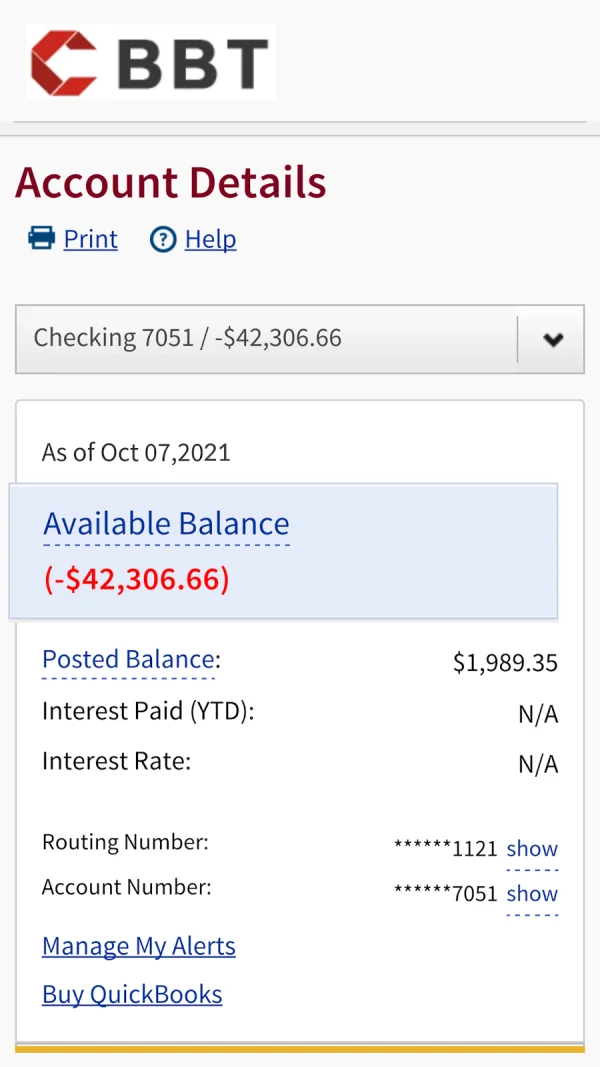
Task: Click the masked account number ending 7051
Action: click(446, 893)
